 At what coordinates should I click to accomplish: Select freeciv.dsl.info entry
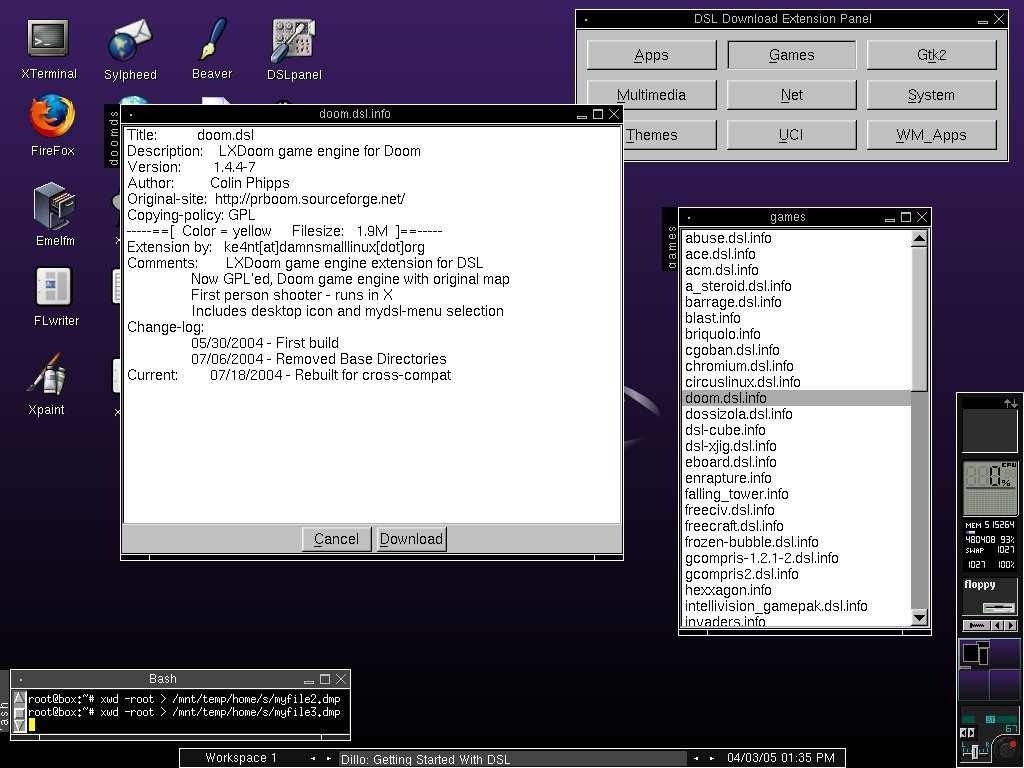click(795, 510)
